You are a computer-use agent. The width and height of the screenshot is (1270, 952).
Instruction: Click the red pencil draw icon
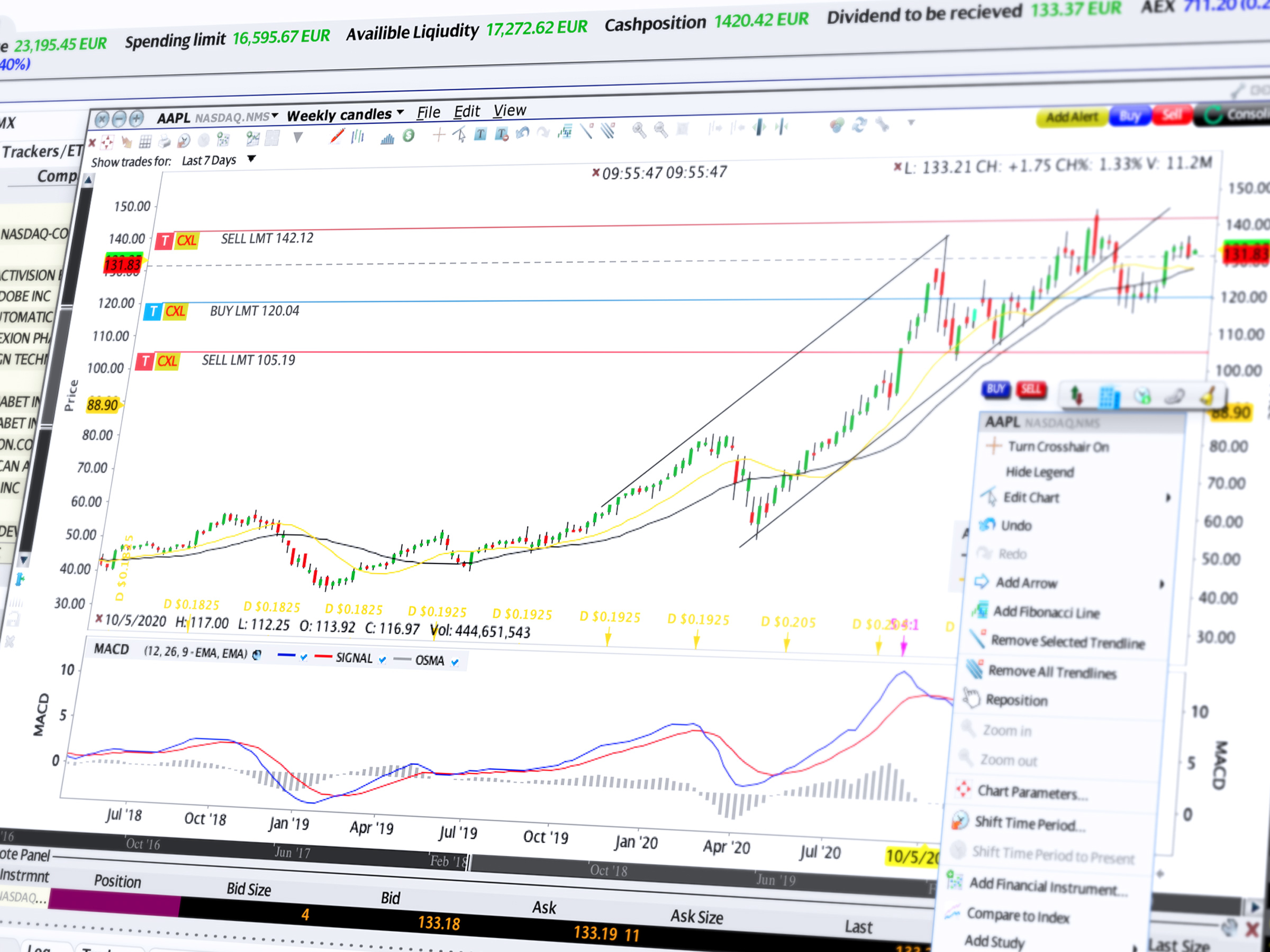pos(337,136)
